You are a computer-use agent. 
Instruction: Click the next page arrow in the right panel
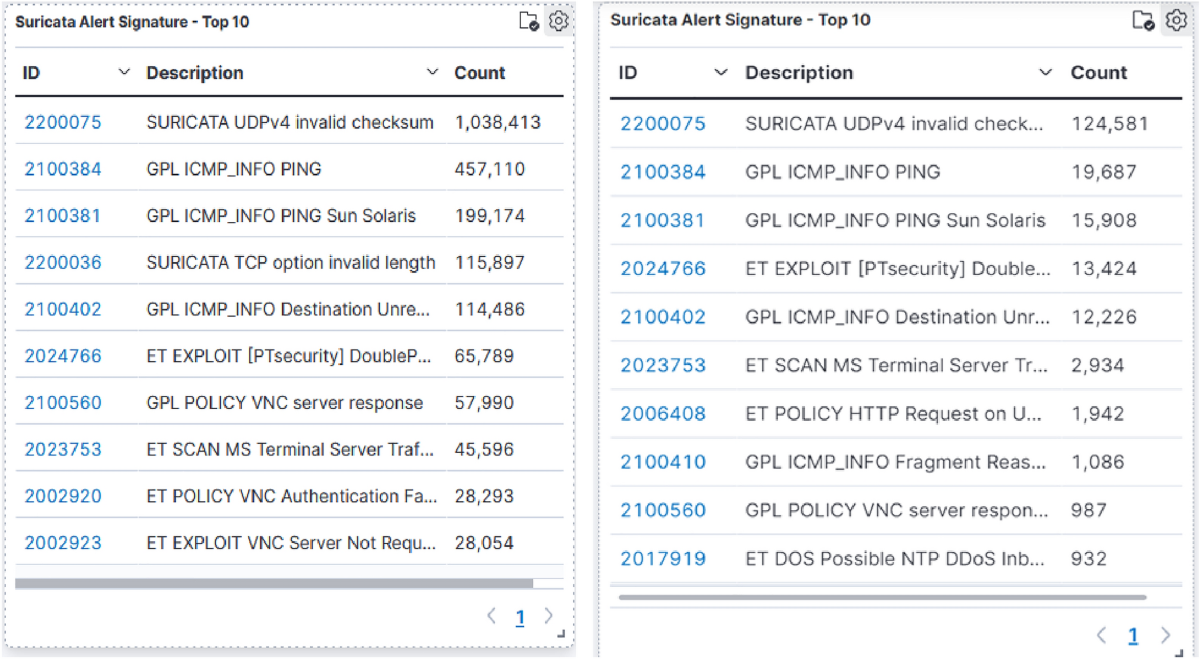click(x=1164, y=635)
